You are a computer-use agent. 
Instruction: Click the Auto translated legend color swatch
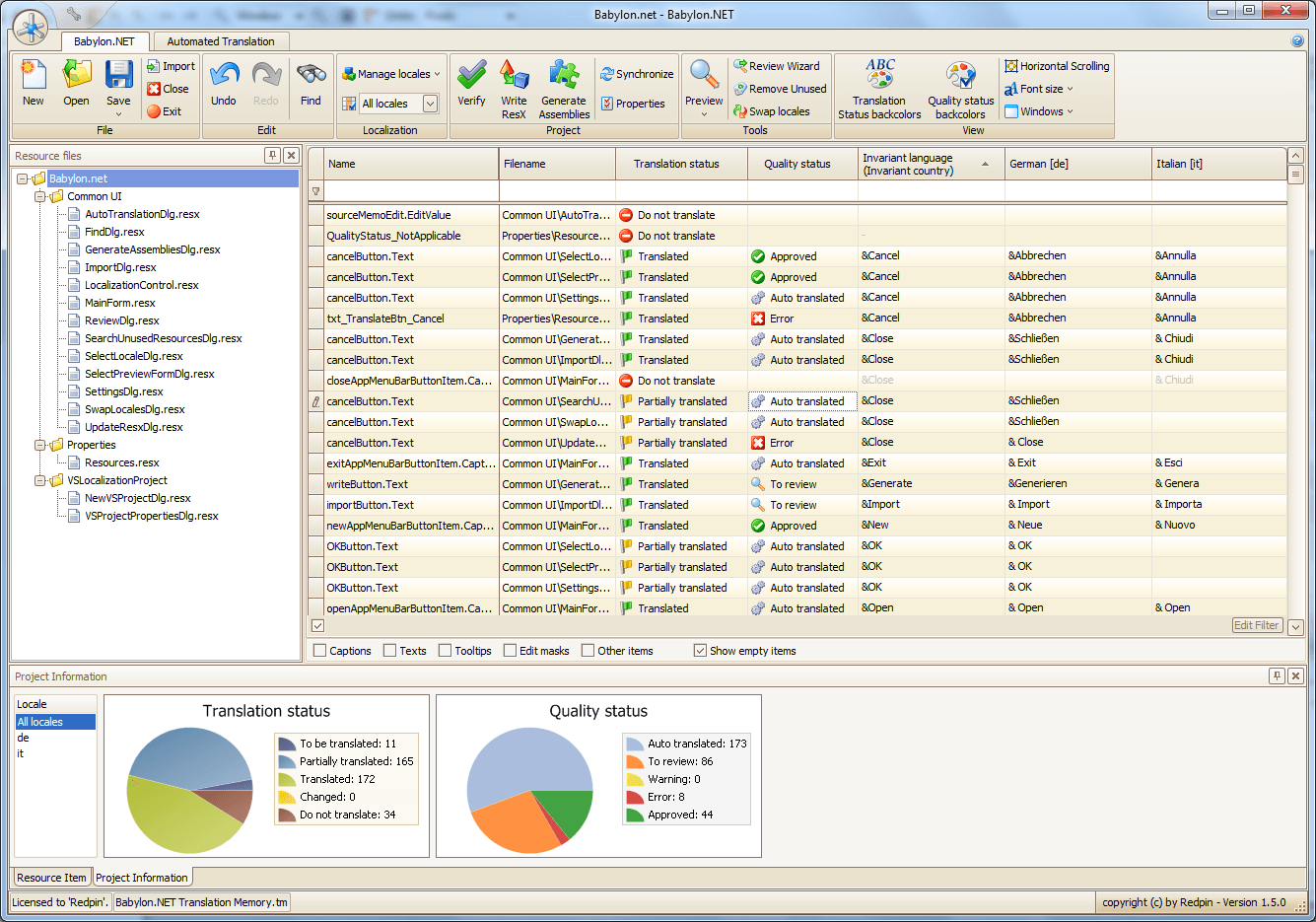635,744
